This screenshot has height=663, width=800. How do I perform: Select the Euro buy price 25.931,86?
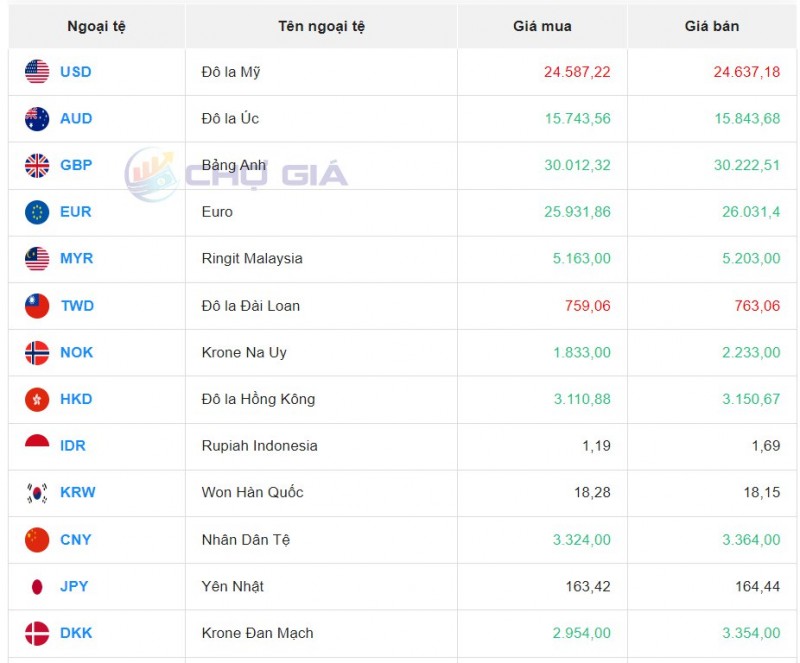point(577,212)
